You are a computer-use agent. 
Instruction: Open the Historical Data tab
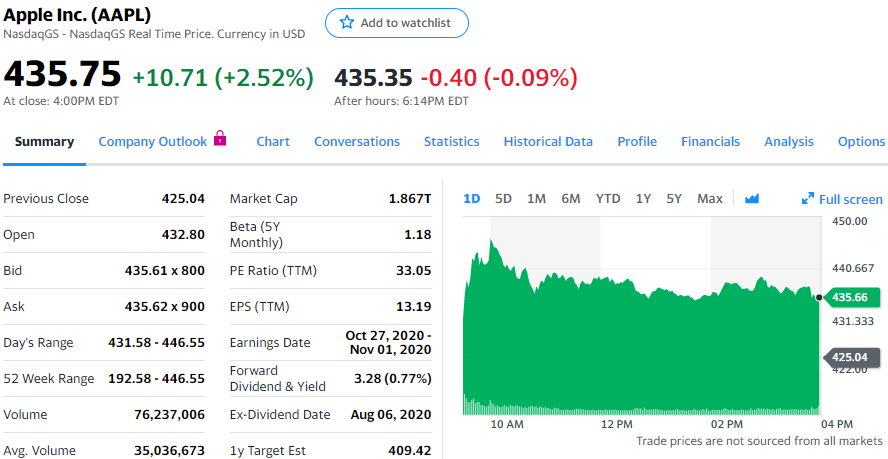pos(548,142)
